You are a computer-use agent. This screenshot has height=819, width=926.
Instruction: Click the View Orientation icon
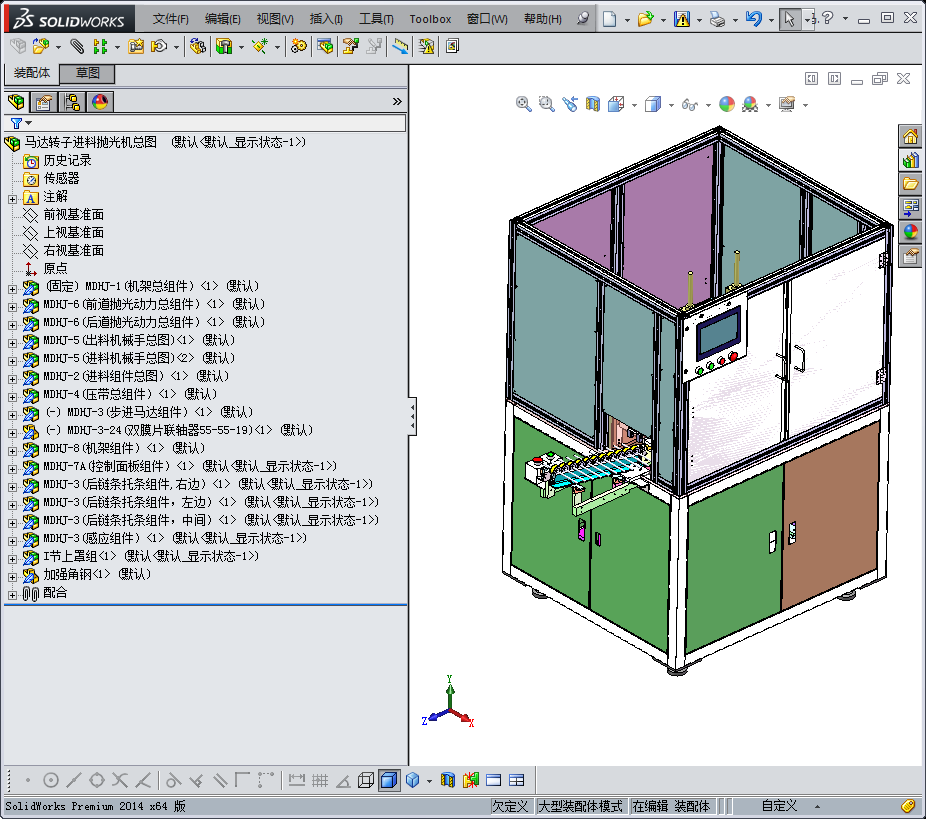pos(616,105)
